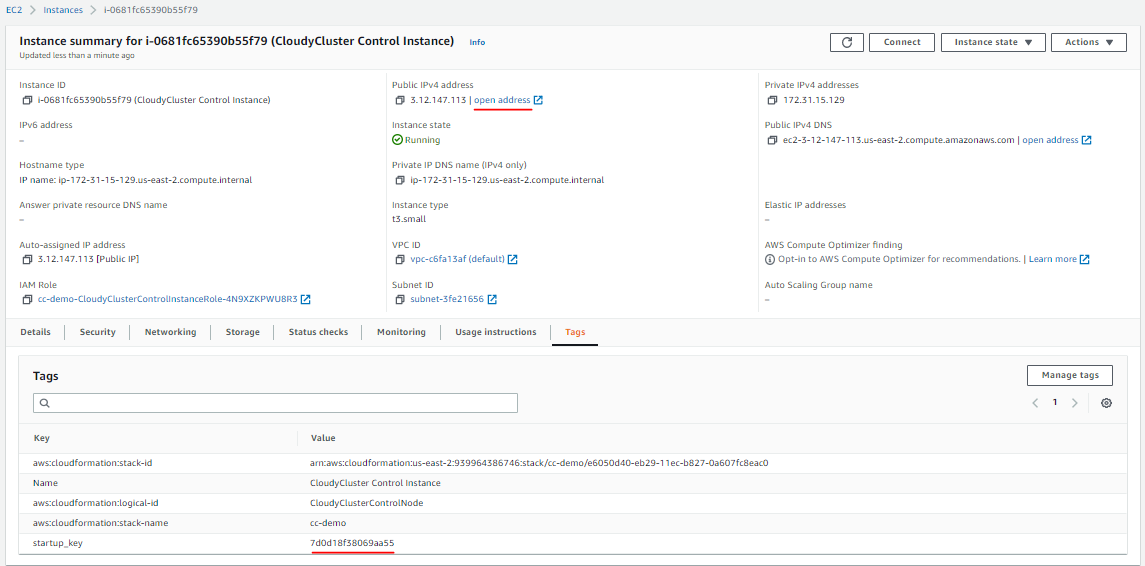Image resolution: width=1145 pixels, height=566 pixels.
Task: Open address link next to Public DNS
Action: tap(1050, 140)
